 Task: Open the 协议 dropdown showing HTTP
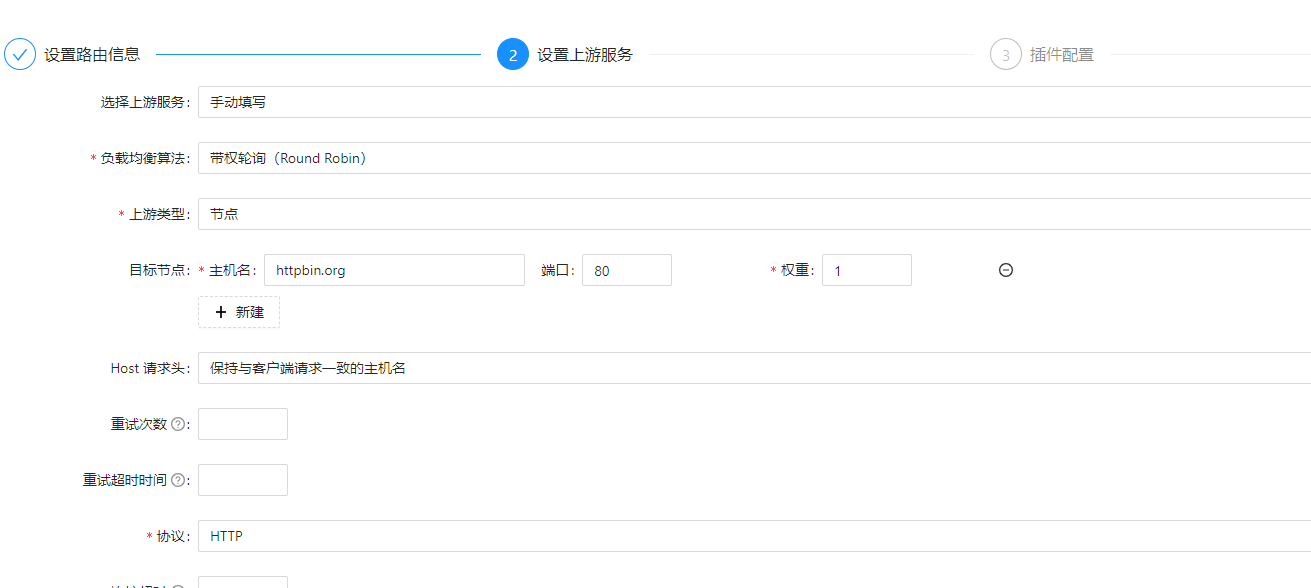click(x=754, y=536)
